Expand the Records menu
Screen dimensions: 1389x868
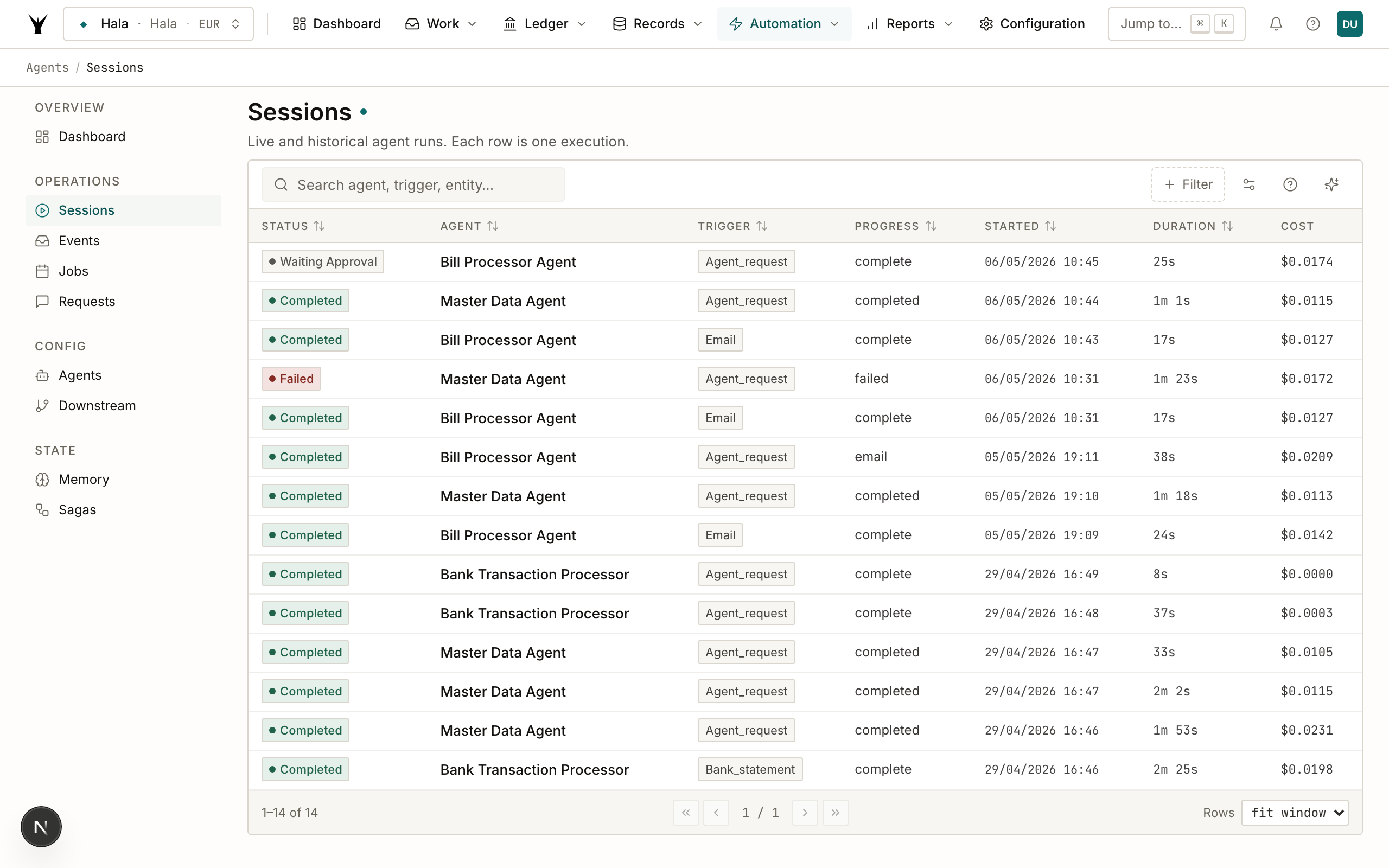658,23
